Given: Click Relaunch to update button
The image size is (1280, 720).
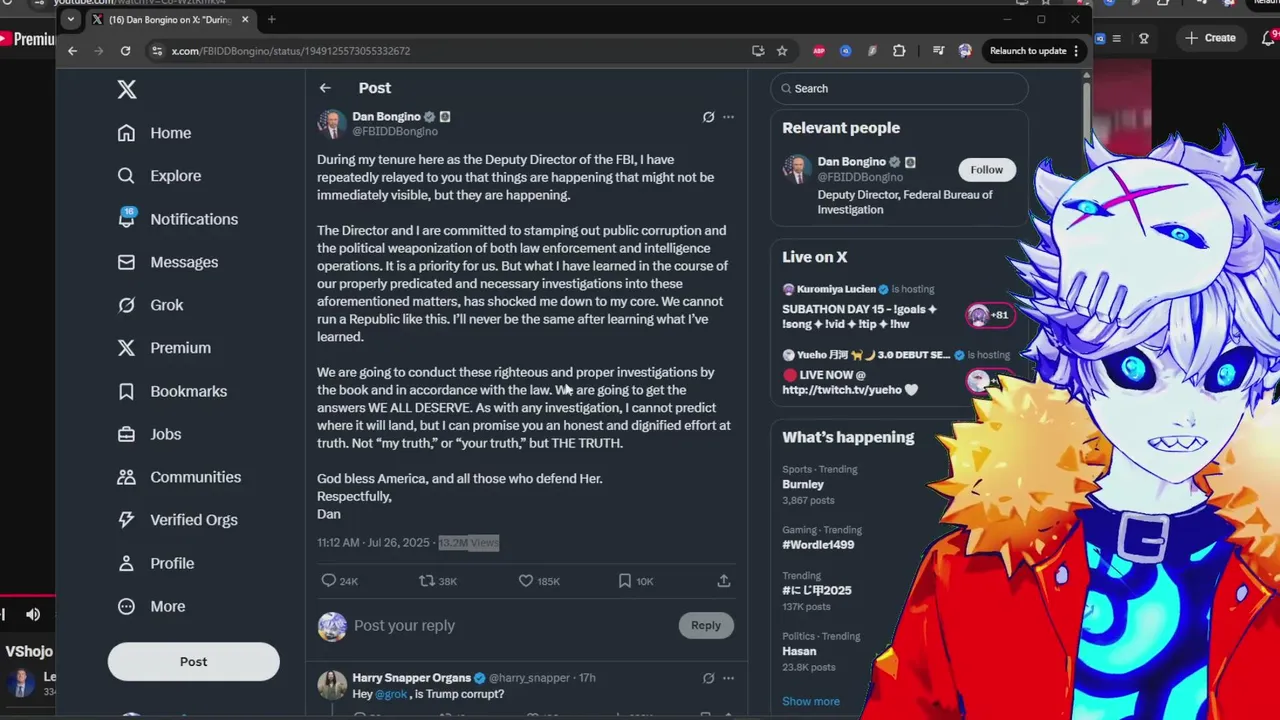Looking at the screenshot, I should click(1034, 51).
